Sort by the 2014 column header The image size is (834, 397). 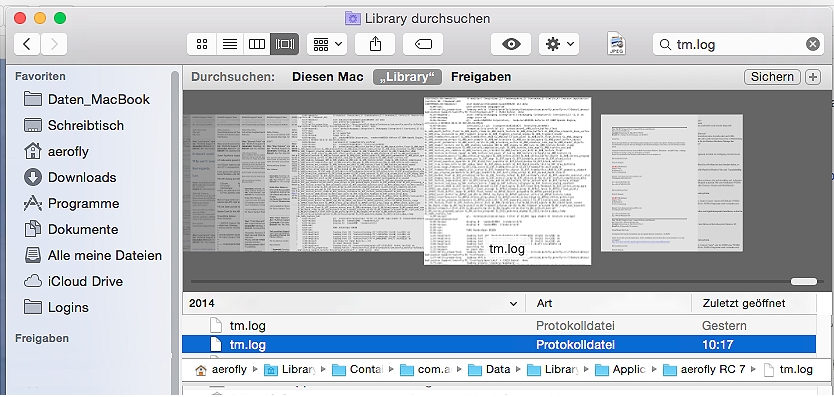click(353, 303)
